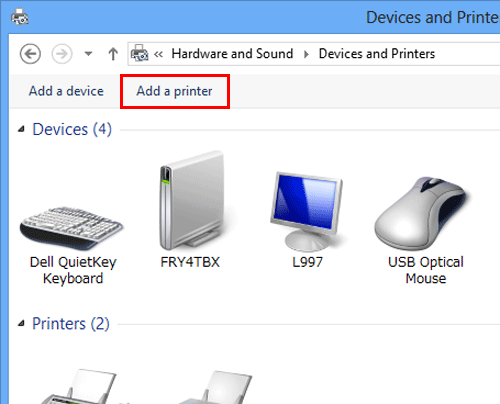
Task: Select the FRY4TBX external drive icon
Action: coord(192,200)
